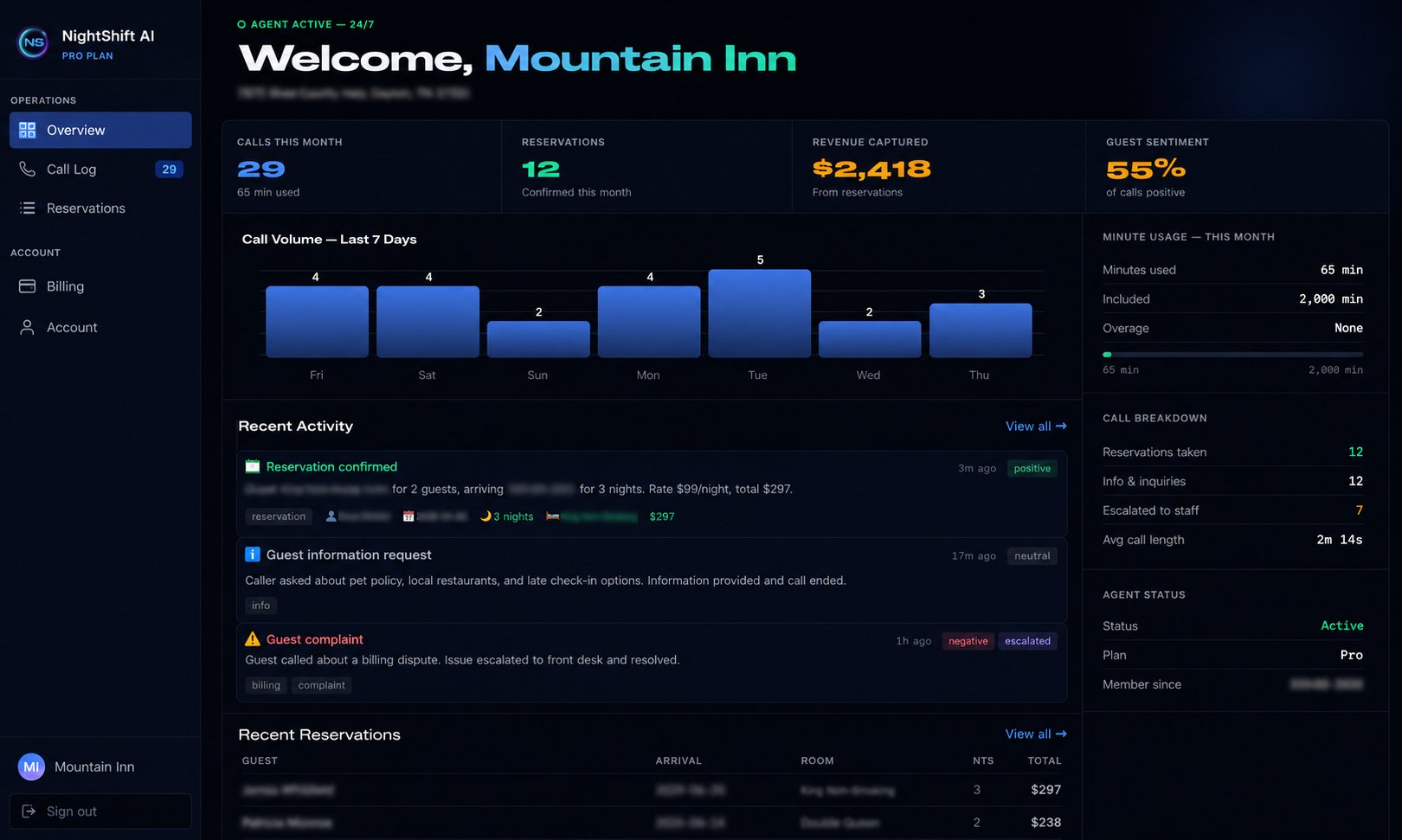Screen dimensions: 1402x840
Task: Open the Call Log page
Action: pyautogui.click(x=100, y=169)
